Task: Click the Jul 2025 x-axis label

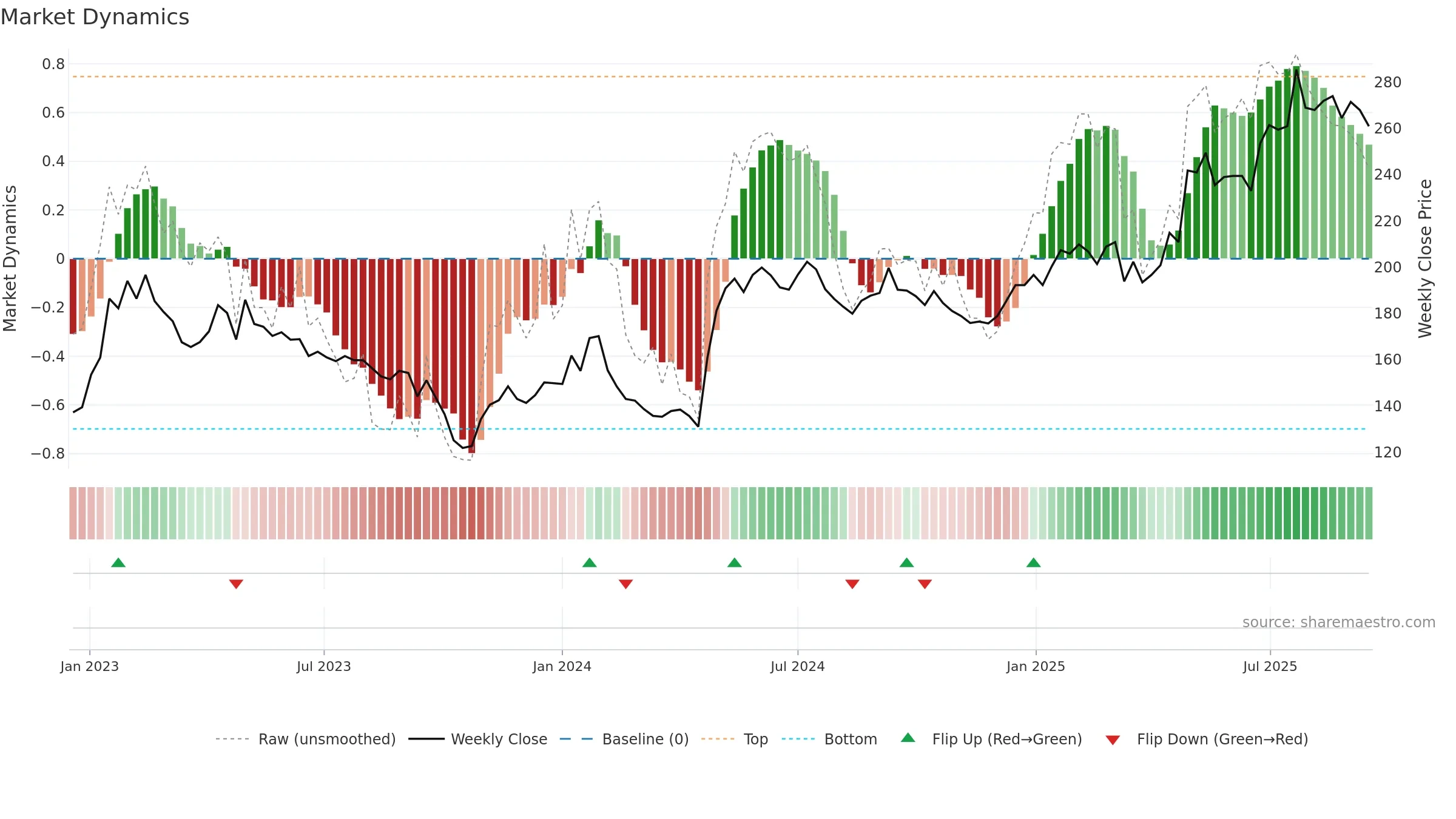Action: point(1270,666)
